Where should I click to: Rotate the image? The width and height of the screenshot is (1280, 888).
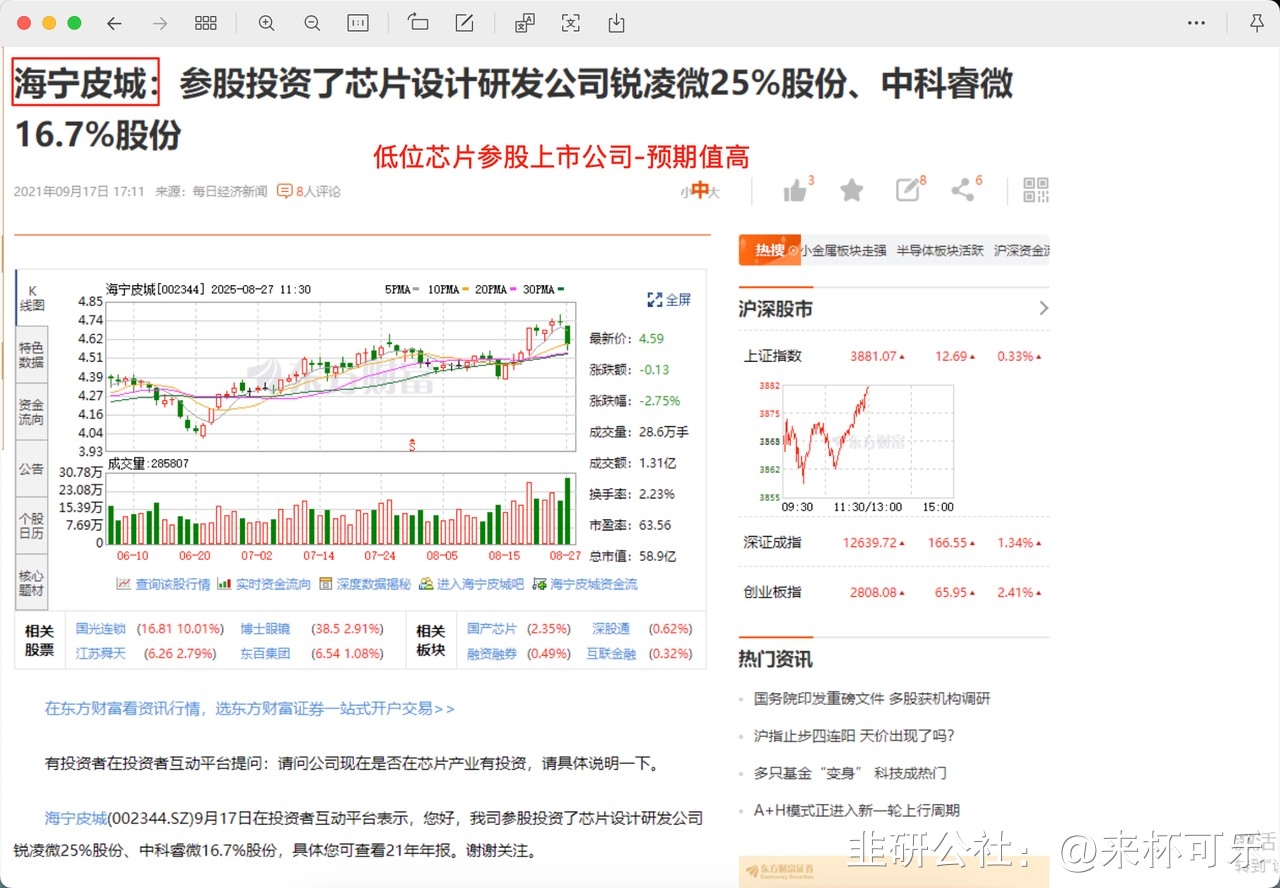[x=418, y=23]
